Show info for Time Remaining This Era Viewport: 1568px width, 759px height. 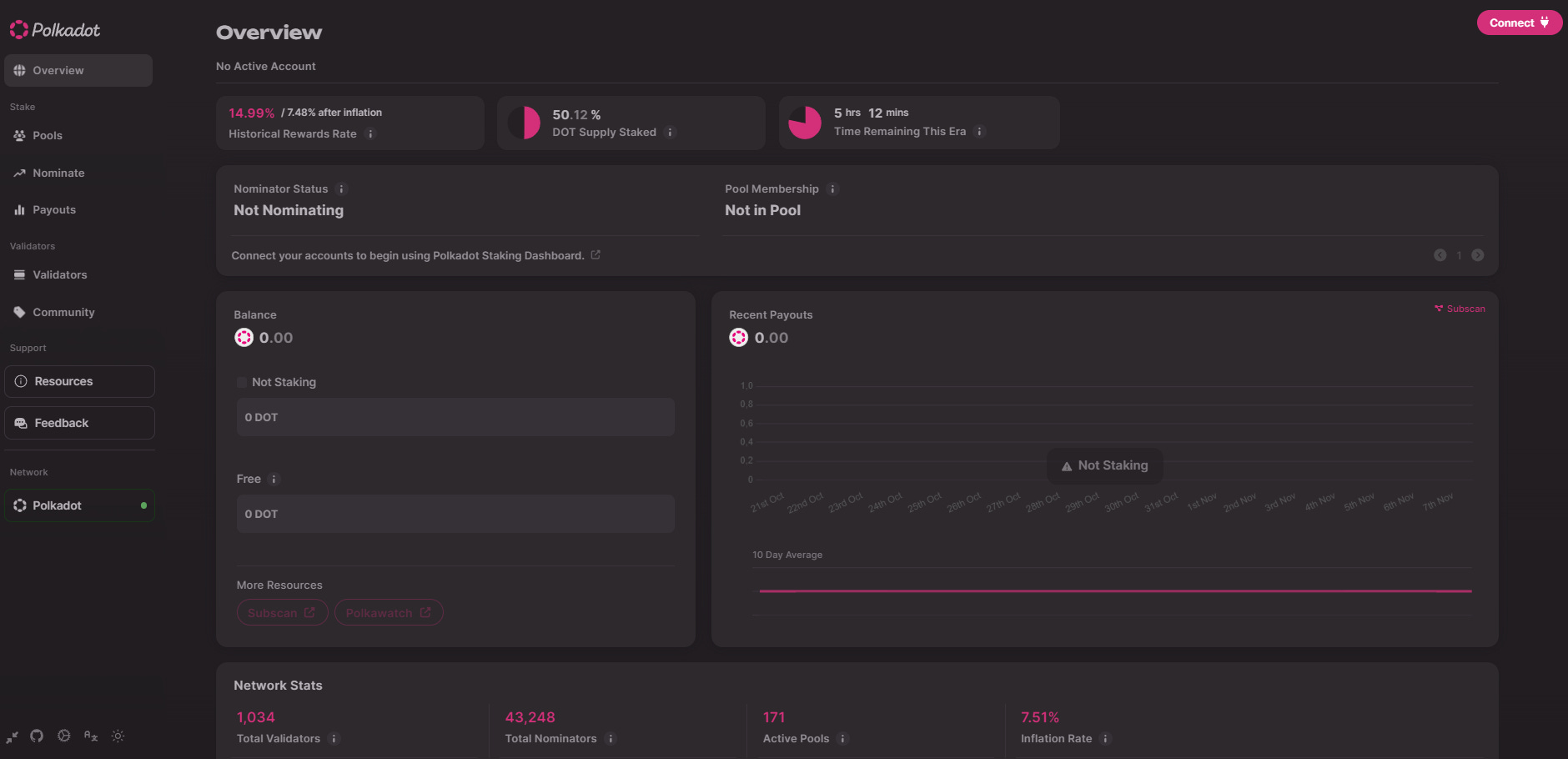point(980,131)
